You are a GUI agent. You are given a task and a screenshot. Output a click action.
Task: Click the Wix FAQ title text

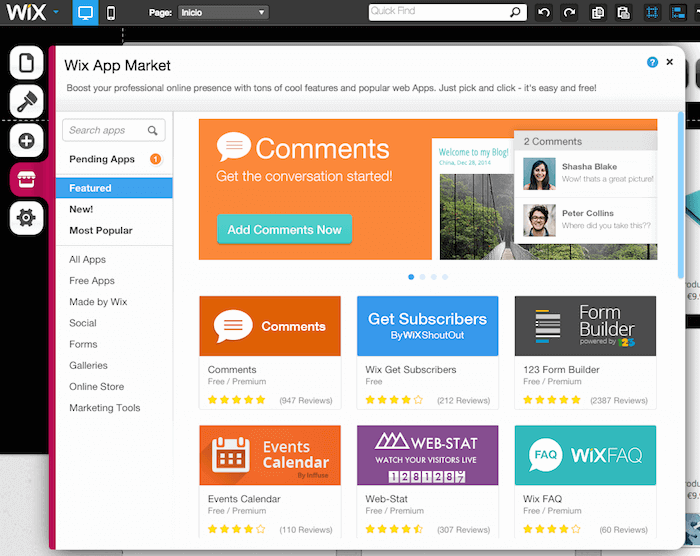tap(542, 499)
